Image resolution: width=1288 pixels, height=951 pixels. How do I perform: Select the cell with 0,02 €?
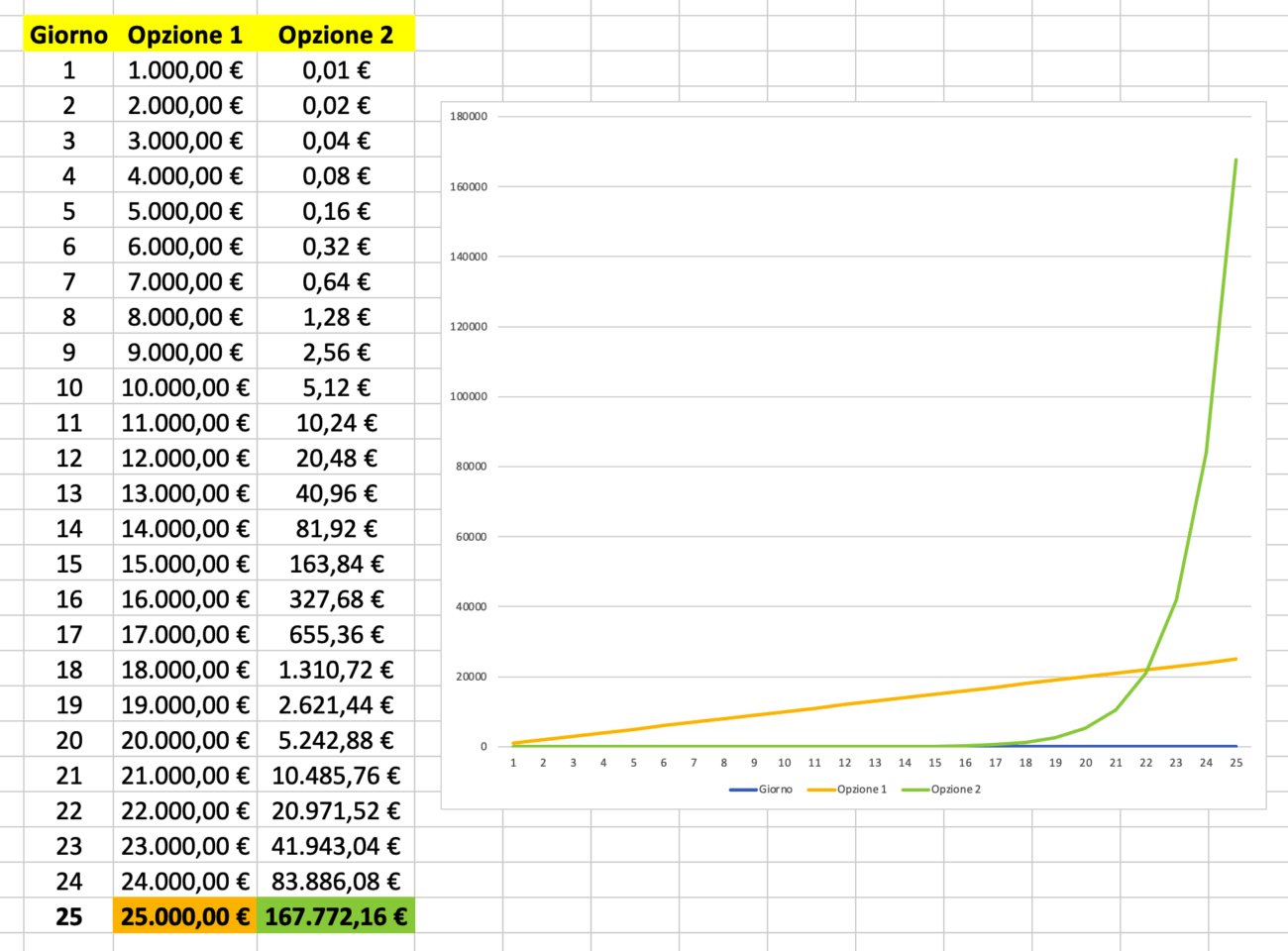tap(336, 105)
